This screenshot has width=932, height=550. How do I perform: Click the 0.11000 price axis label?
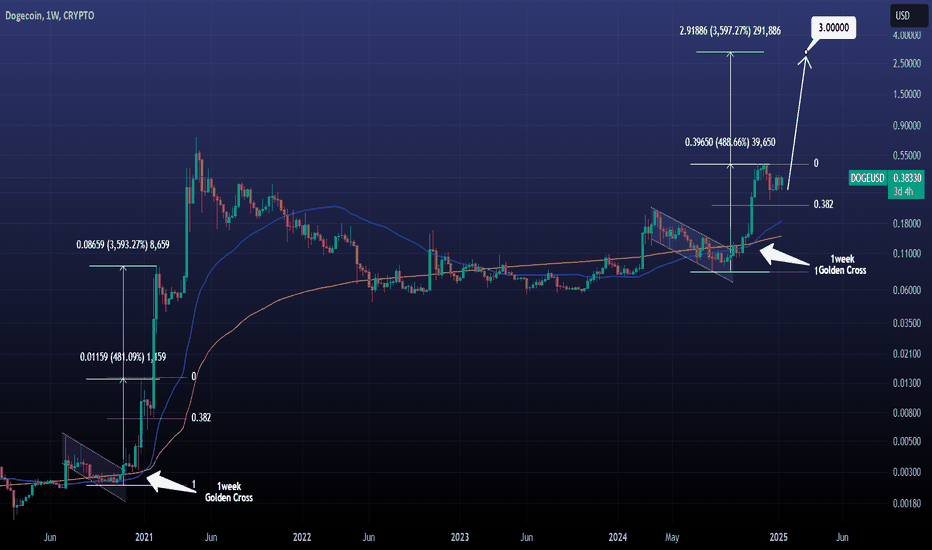pos(907,253)
